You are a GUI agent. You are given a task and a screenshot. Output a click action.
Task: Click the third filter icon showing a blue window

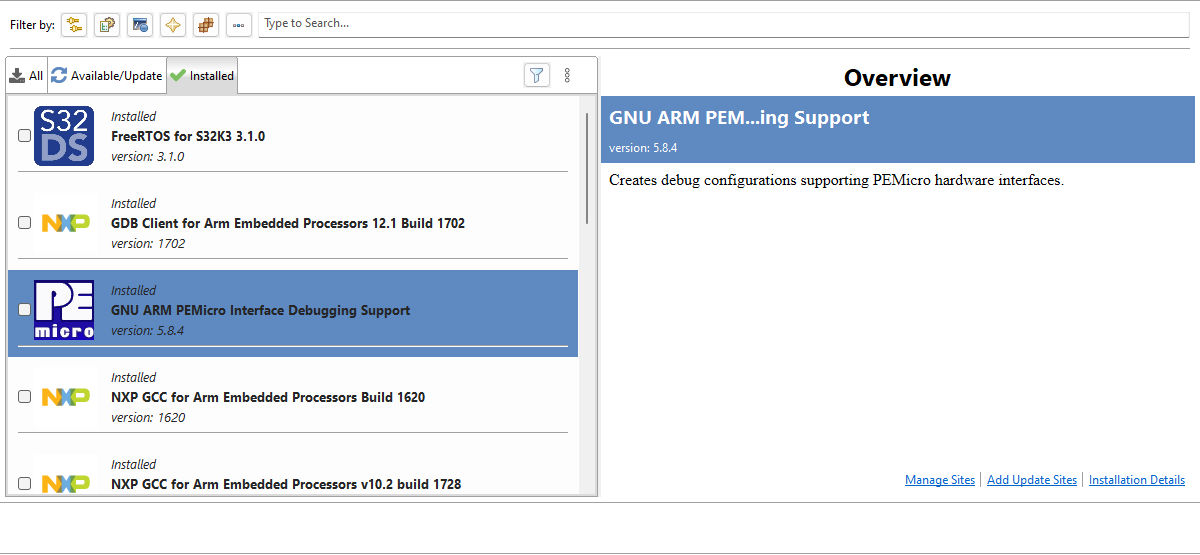click(x=140, y=24)
